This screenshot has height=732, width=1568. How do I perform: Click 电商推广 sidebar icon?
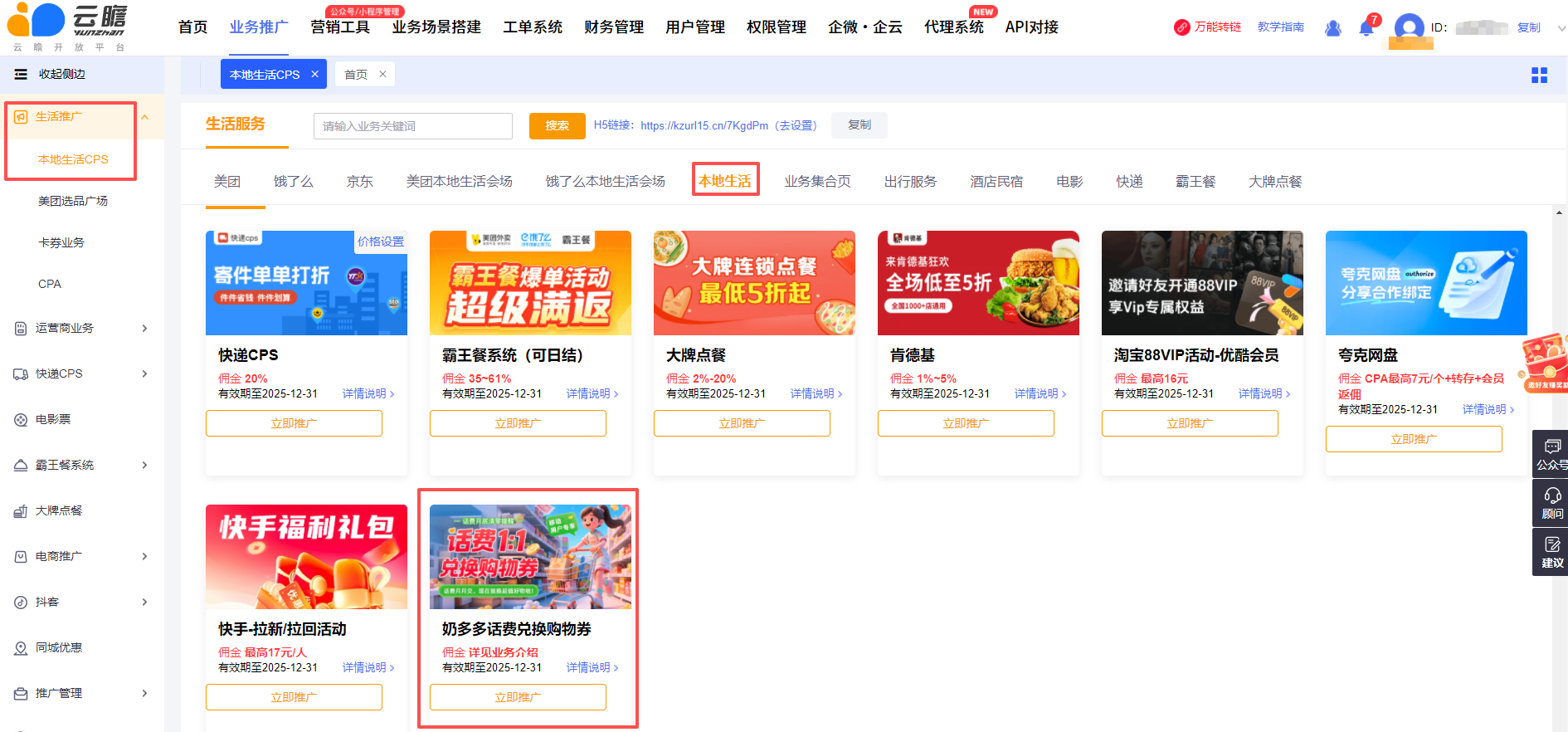click(21, 557)
